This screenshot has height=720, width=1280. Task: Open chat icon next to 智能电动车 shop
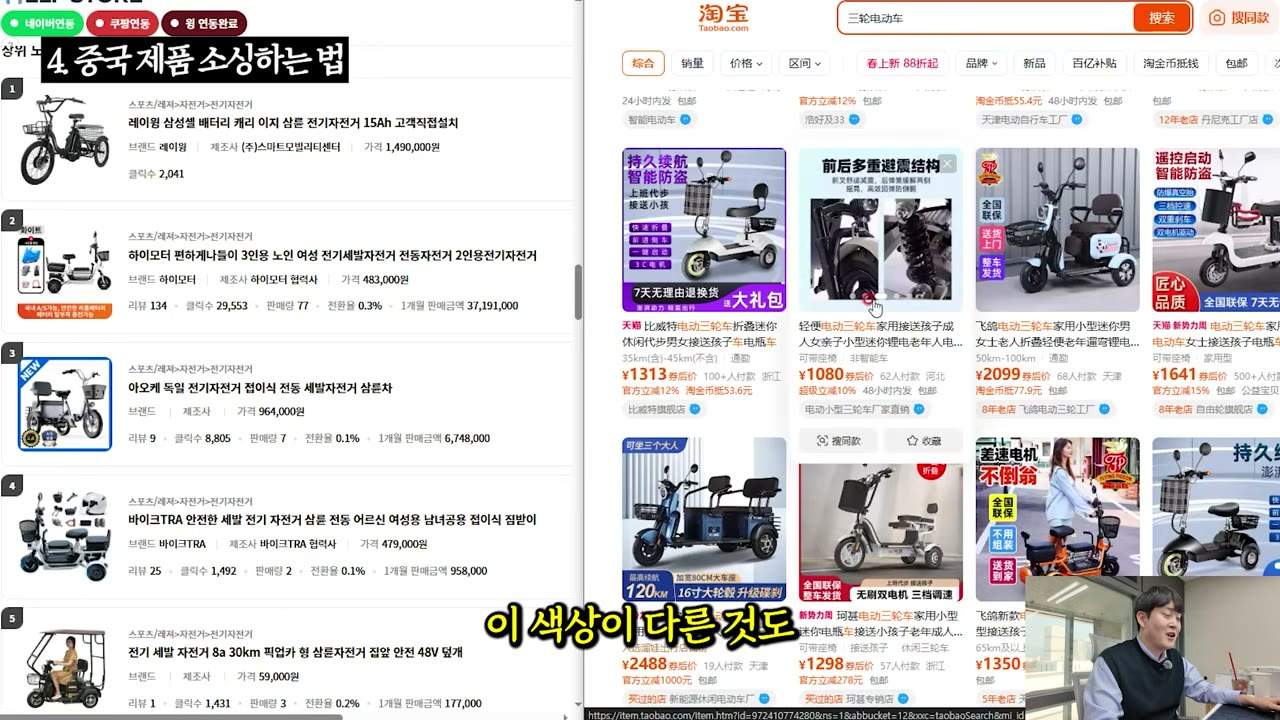point(685,120)
